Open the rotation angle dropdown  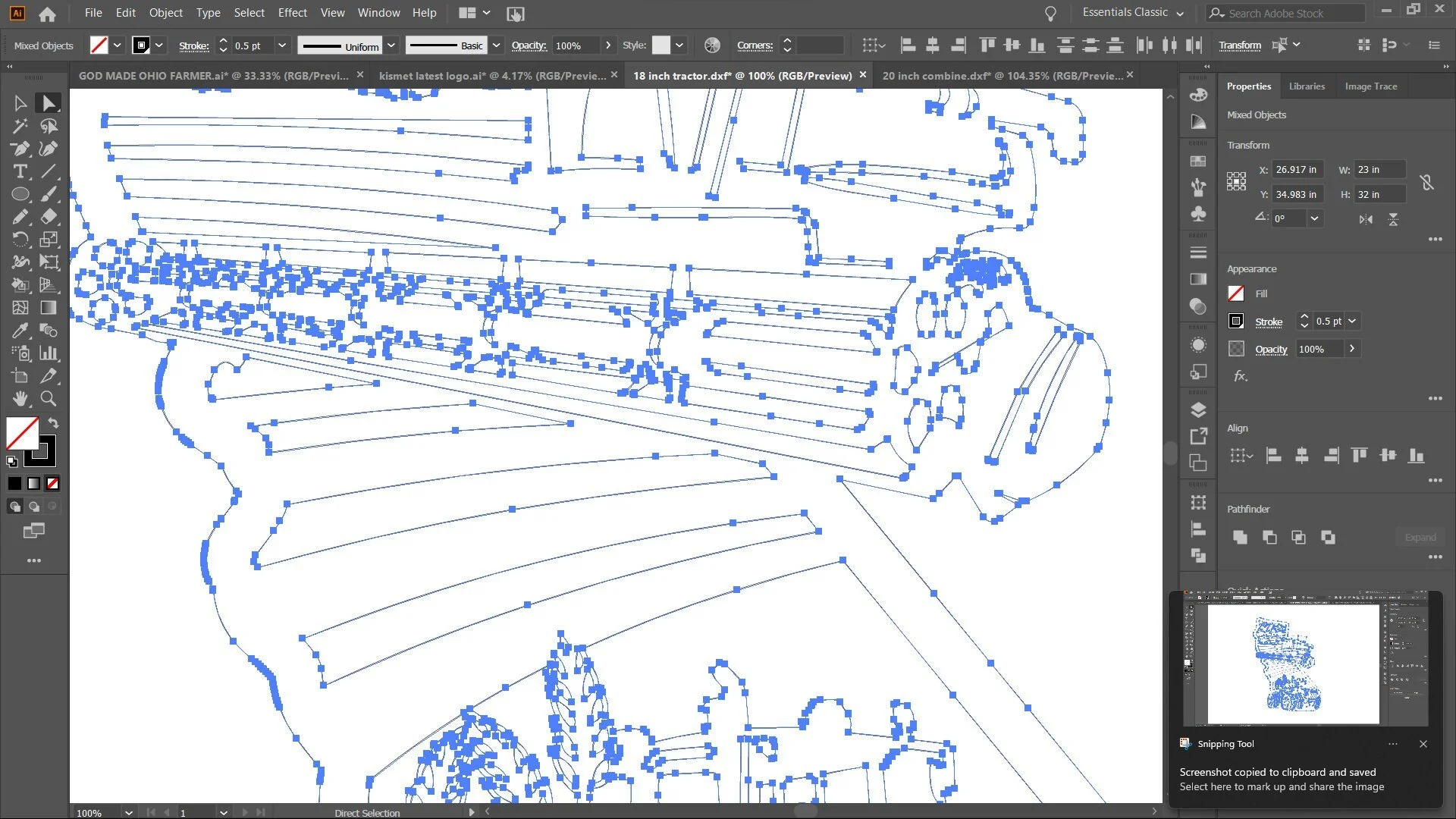[1314, 218]
